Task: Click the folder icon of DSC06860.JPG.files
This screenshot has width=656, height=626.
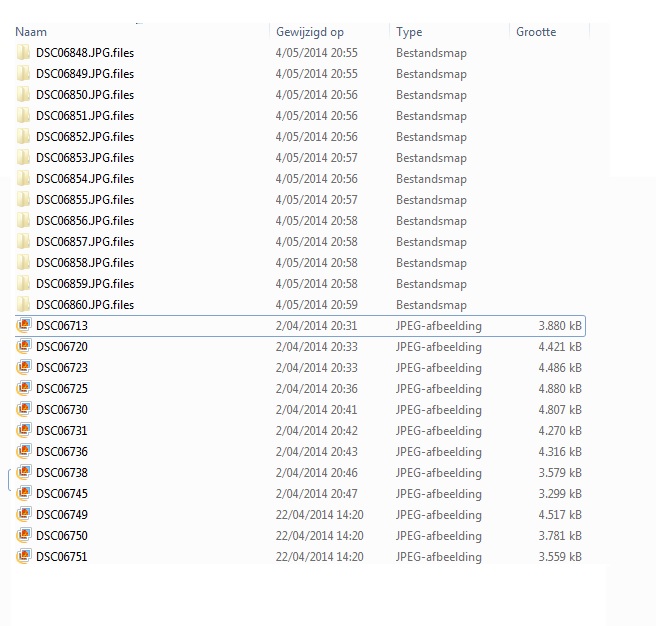Action: coord(23,304)
